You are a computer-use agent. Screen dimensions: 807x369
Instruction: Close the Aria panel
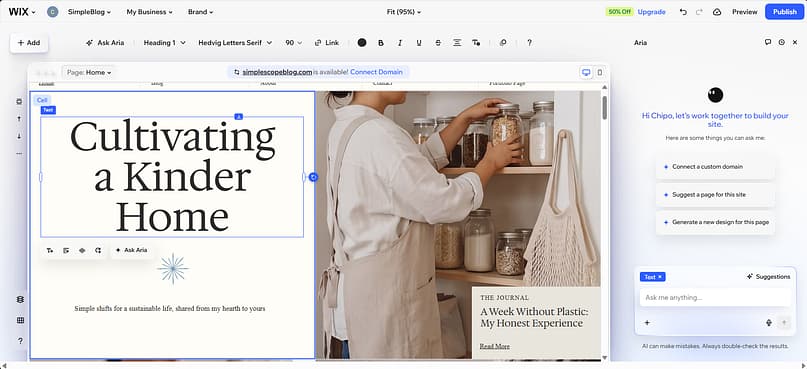click(795, 42)
